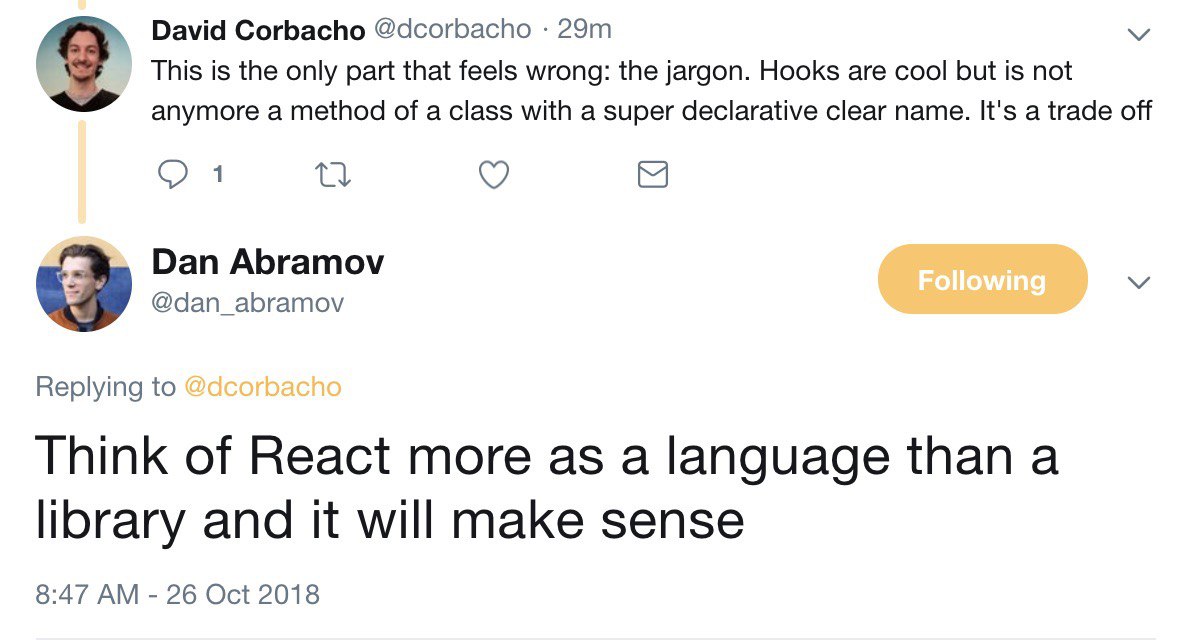Open the David Corbacho name link
The width and height of the screenshot is (1186, 640).
click(x=258, y=30)
